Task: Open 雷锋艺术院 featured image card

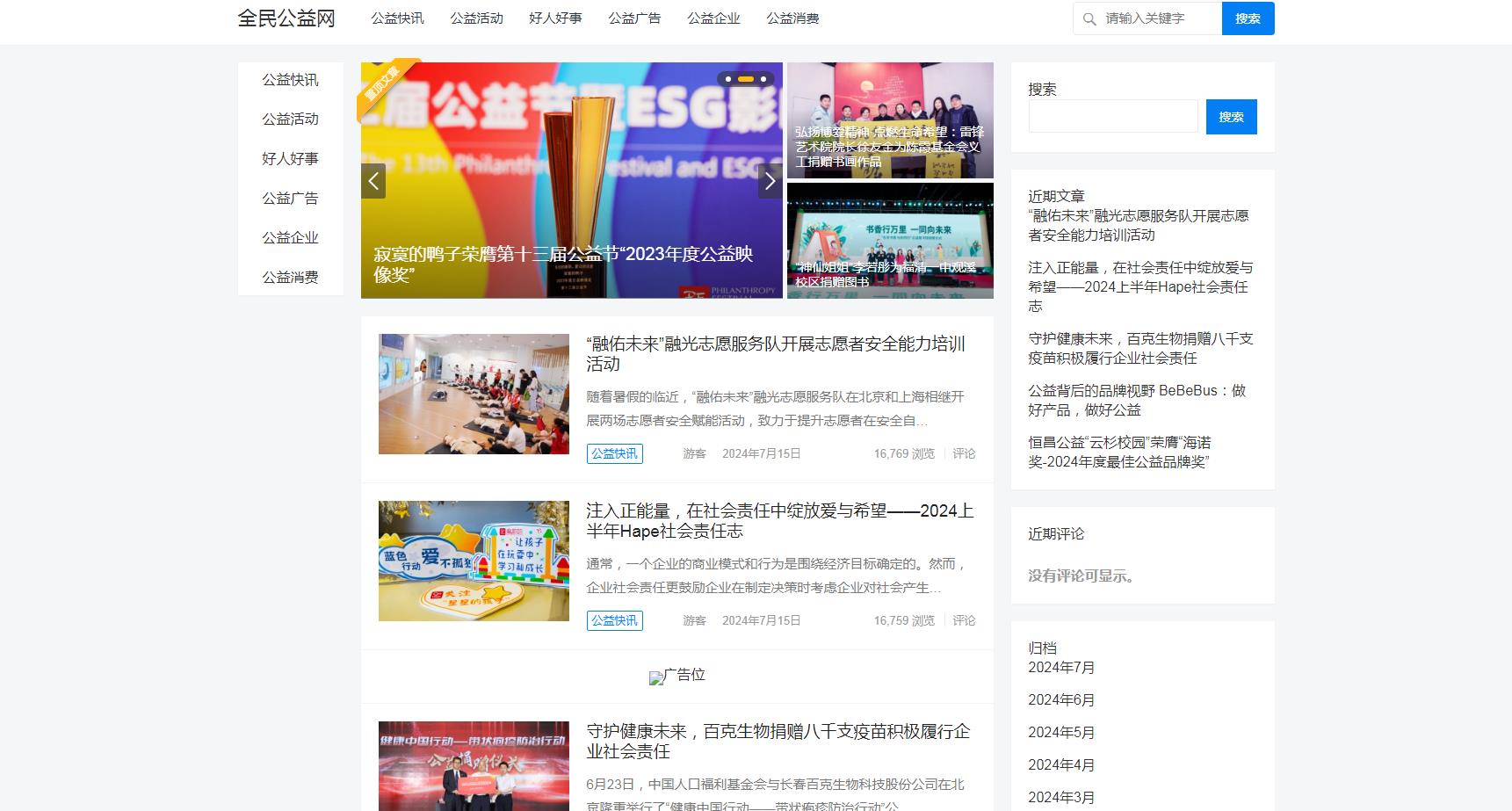Action: (890, 120)
